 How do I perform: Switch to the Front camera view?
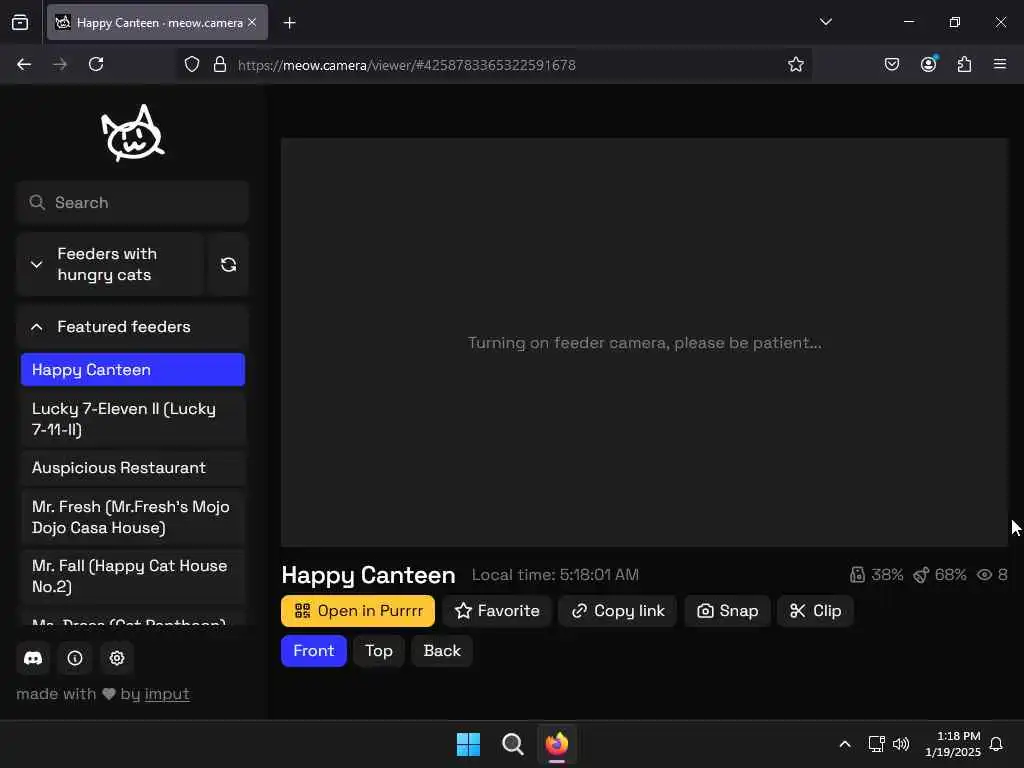[313, 650]
